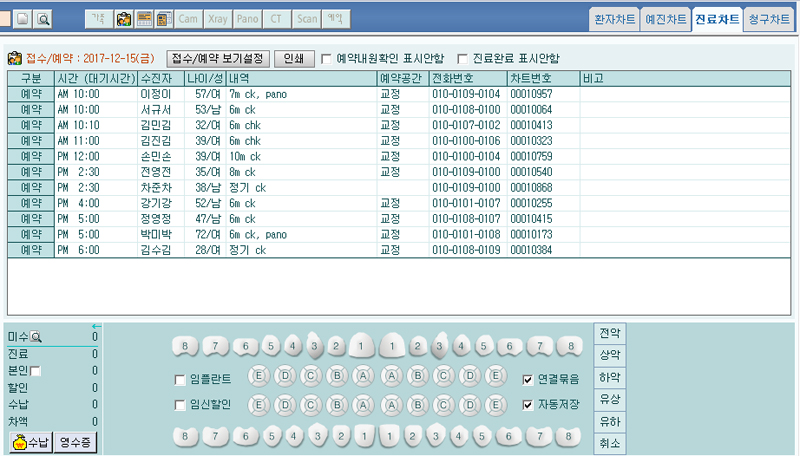
Task: Click the new document icon in toolbar
Action: [x=23, y=19]
